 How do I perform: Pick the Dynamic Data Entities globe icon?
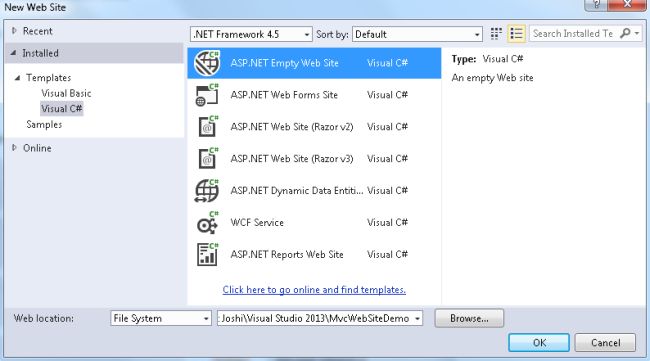(207, 191)
